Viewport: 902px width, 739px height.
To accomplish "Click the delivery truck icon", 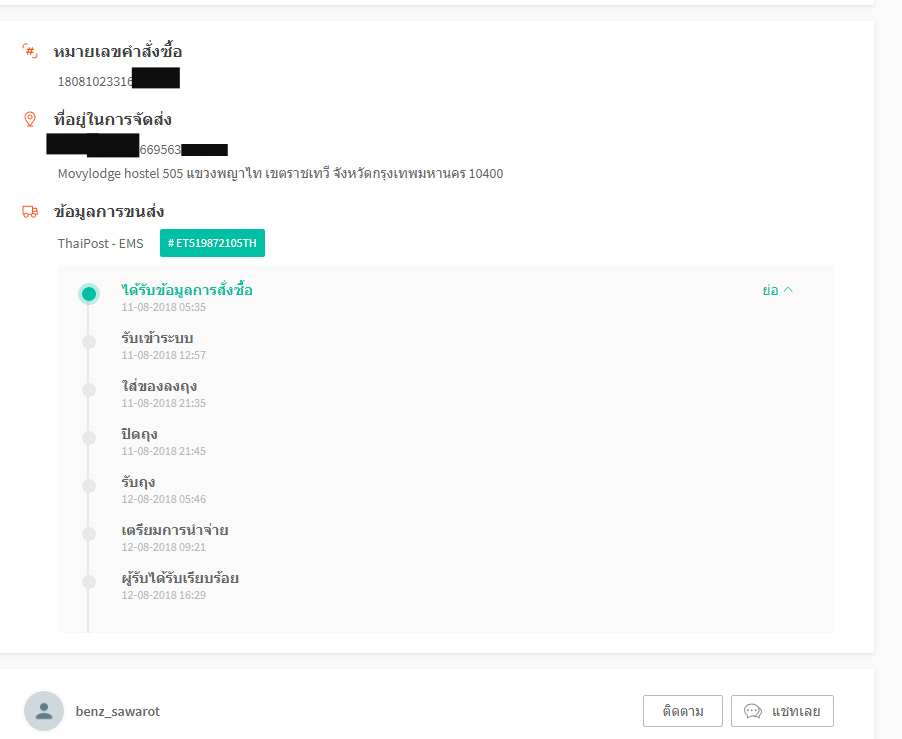I will click(x=30, y=212).
